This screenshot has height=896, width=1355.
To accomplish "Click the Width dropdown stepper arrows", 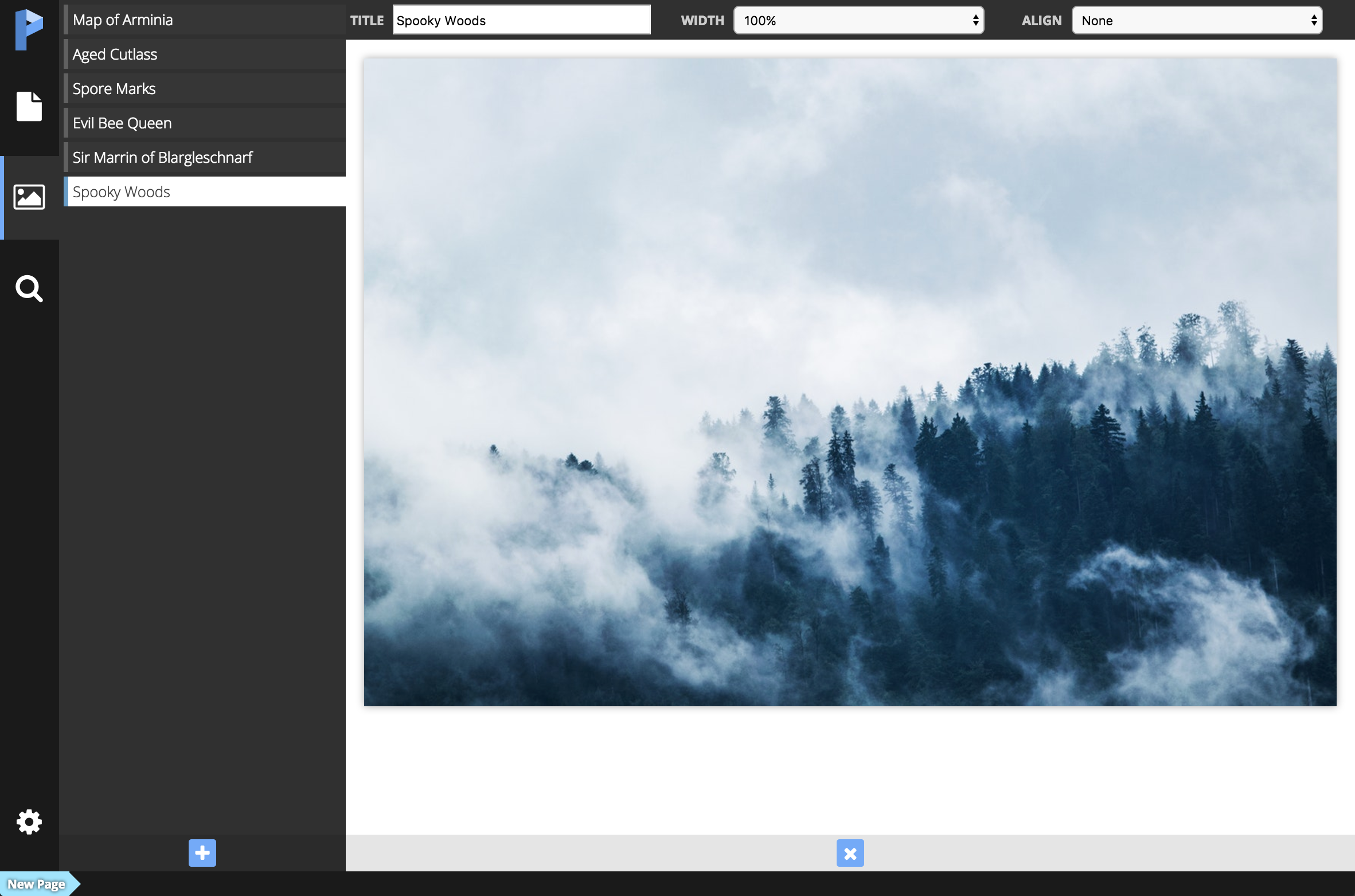I will coord(975,21).
